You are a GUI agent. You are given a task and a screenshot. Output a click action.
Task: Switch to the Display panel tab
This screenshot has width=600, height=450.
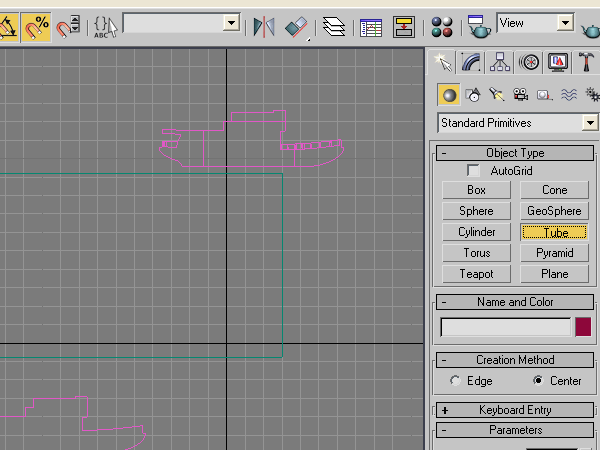[558, 62]
